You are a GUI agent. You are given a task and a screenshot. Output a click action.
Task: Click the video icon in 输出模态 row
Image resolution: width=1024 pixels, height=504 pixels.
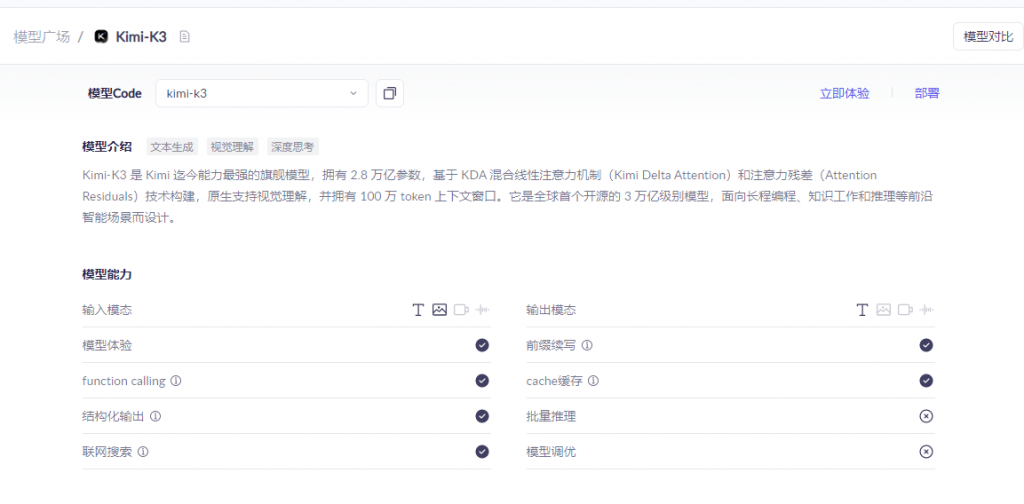[905, 310]
